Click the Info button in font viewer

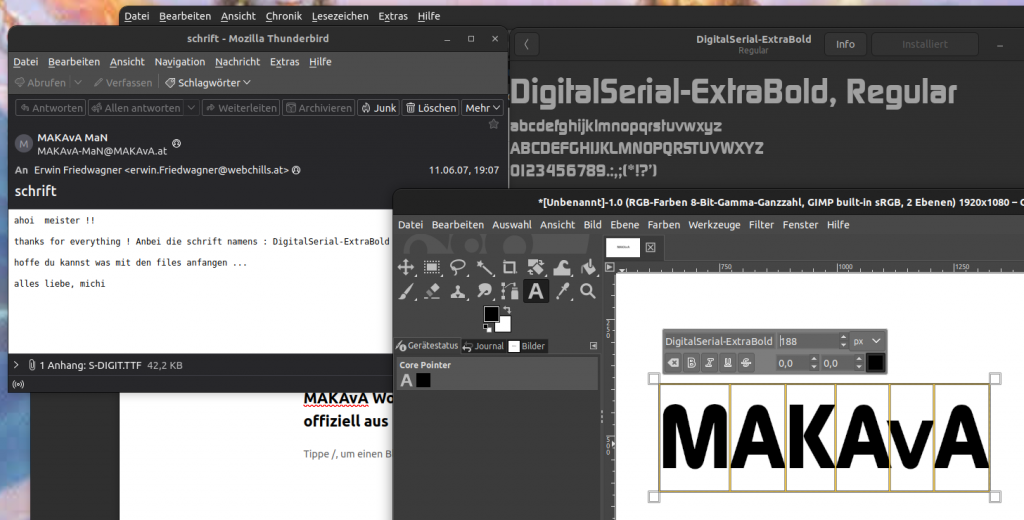(845, 44)
